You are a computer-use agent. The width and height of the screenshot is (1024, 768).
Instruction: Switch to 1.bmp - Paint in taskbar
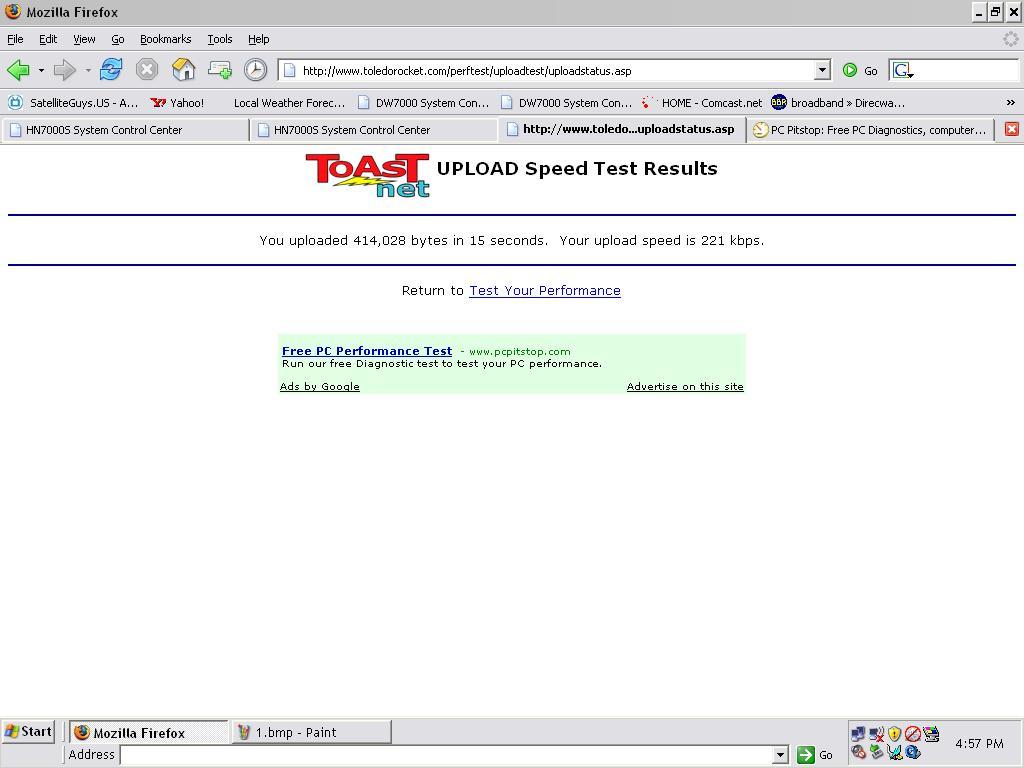(x=311, y=732)
